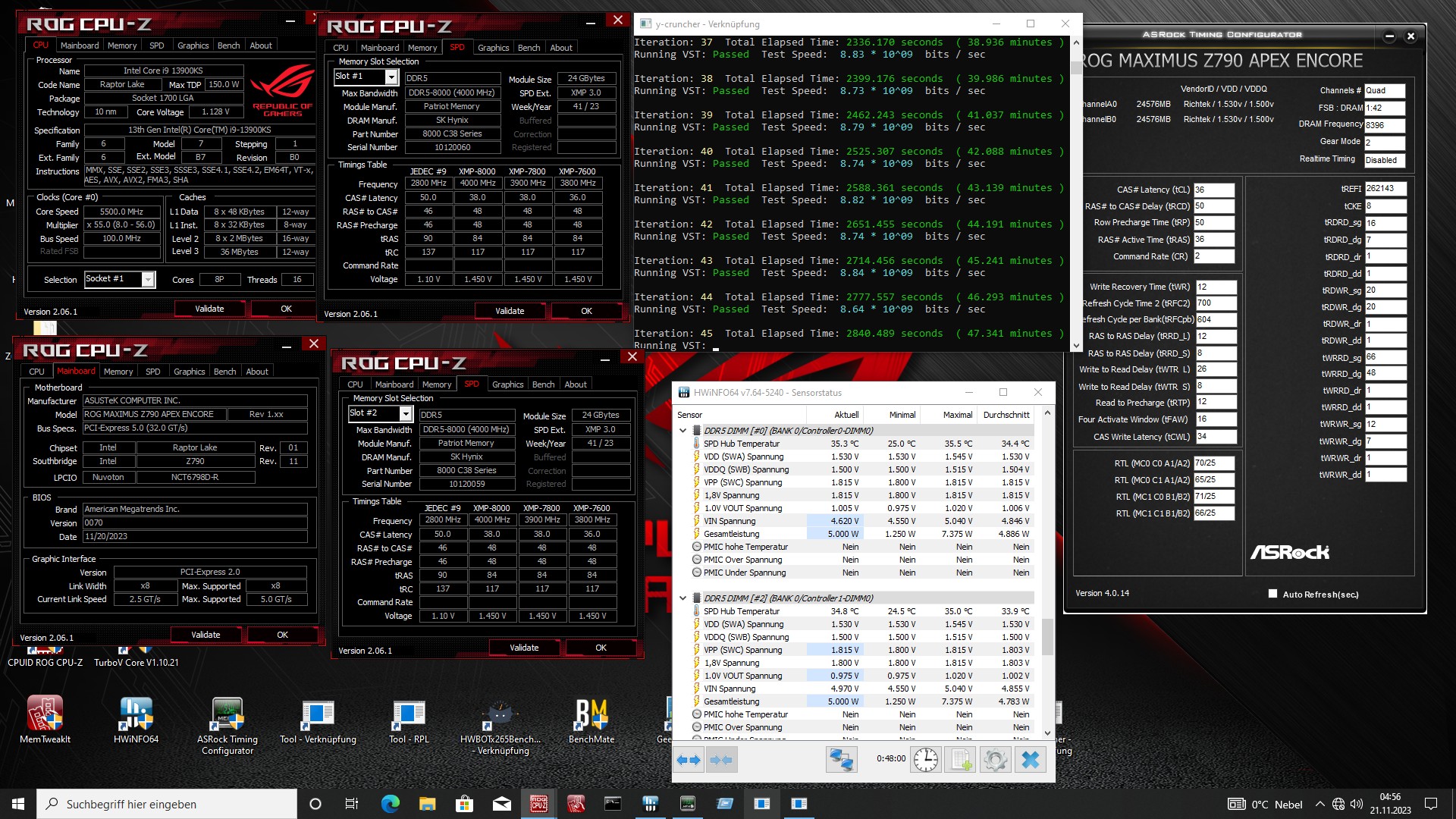
Task: Click Validate in the Slot #1 CPU-Z window
Action: point(510,311)
